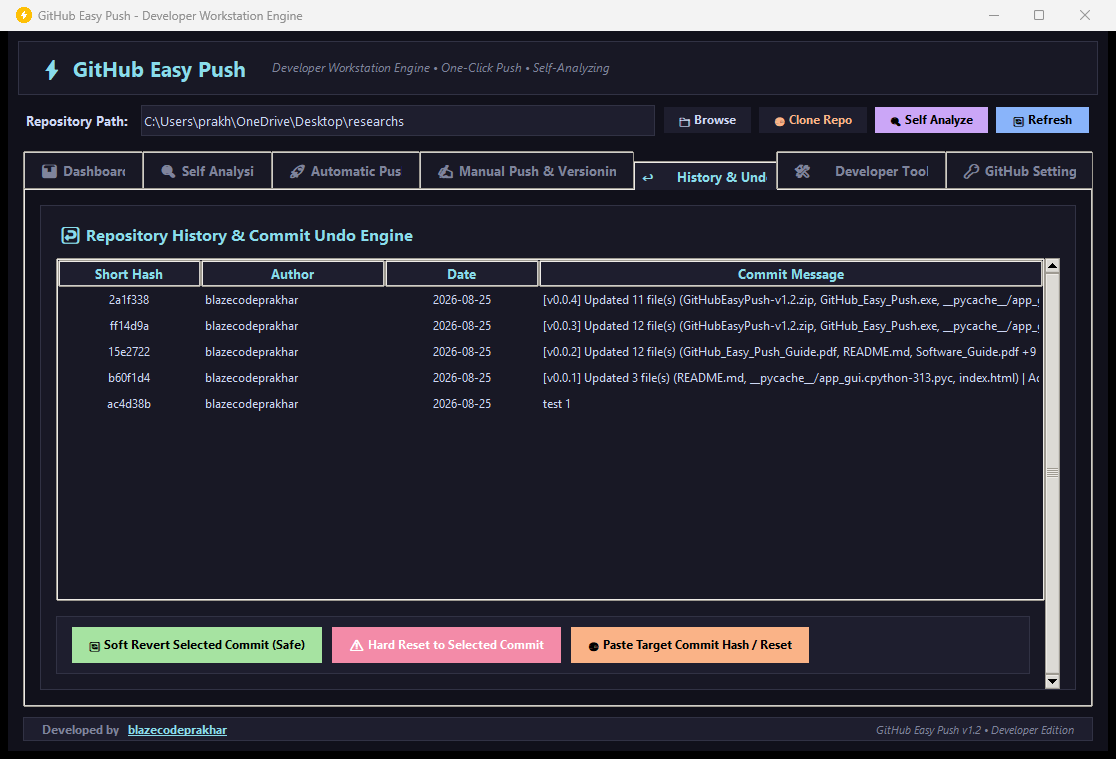Click Hard Reset to Selected Commit

[x=446, y=645]
